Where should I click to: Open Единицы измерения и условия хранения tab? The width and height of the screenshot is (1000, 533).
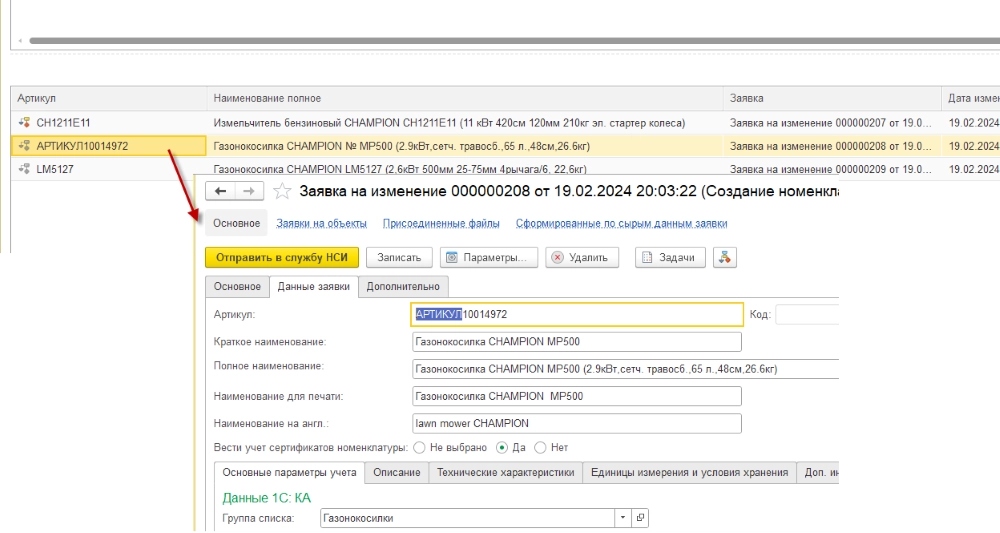click(689, 472)
